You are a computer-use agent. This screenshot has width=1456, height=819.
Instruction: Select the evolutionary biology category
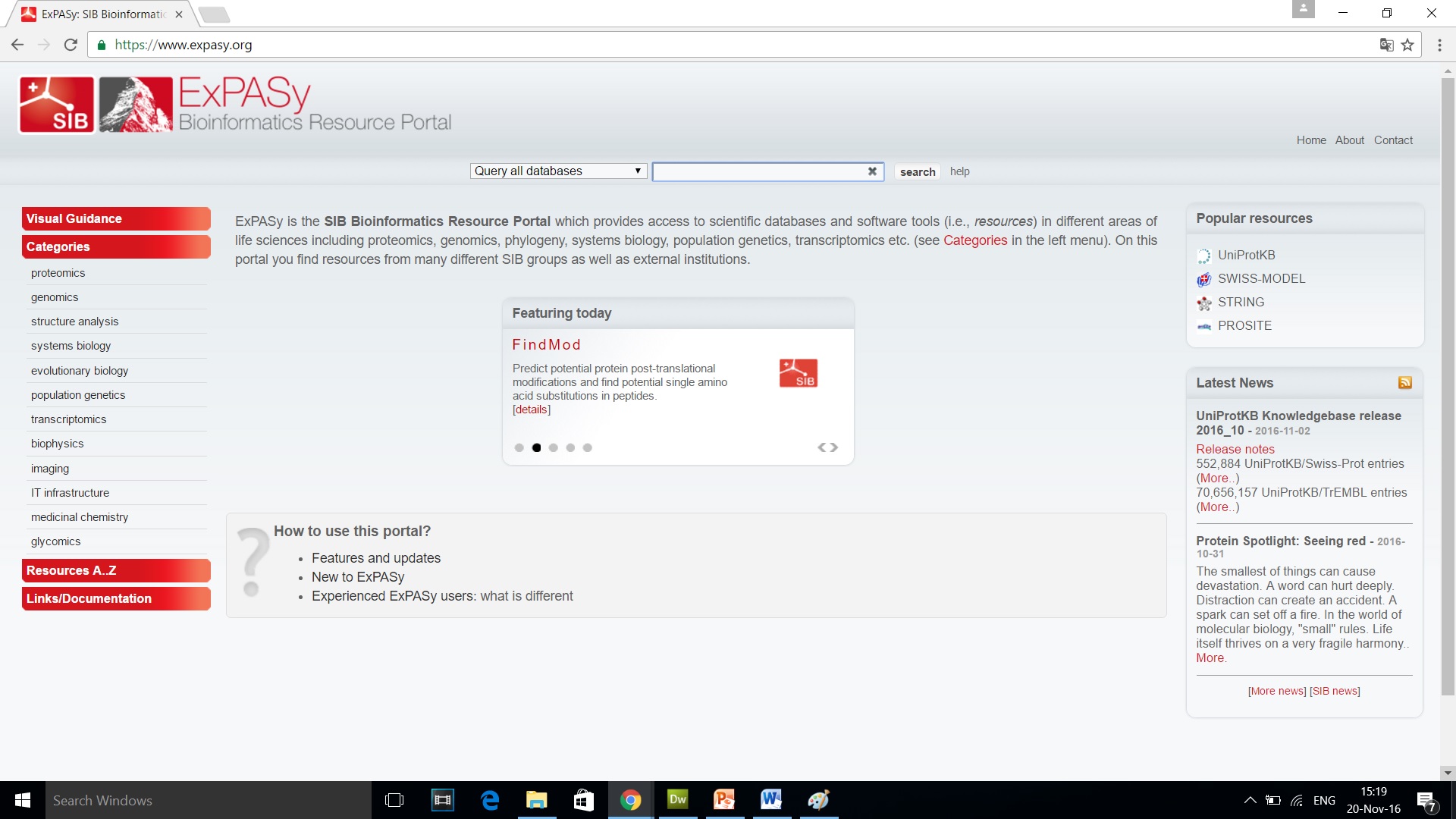coord(80,371)
